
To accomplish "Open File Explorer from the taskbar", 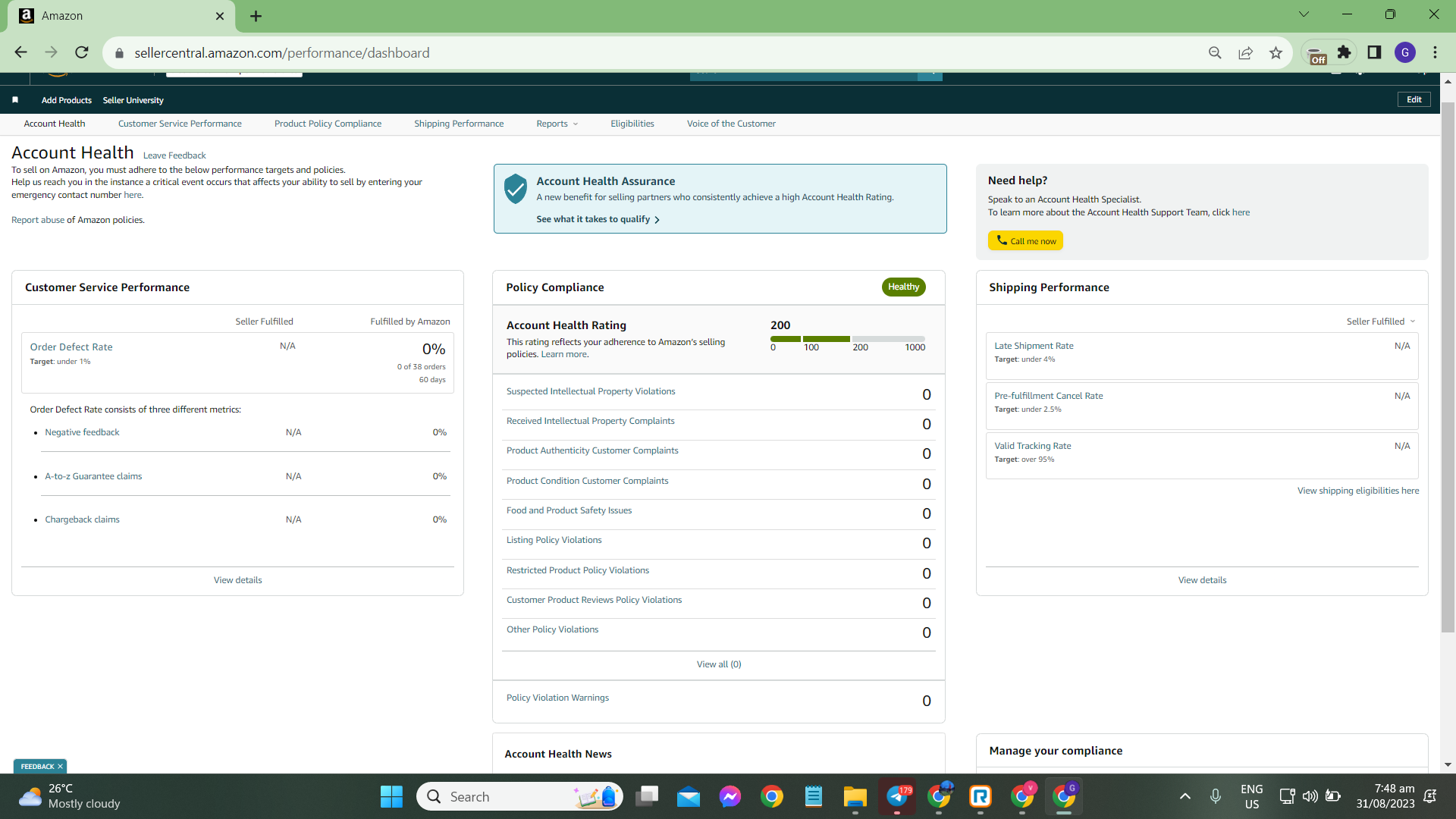I will [855, 797].
